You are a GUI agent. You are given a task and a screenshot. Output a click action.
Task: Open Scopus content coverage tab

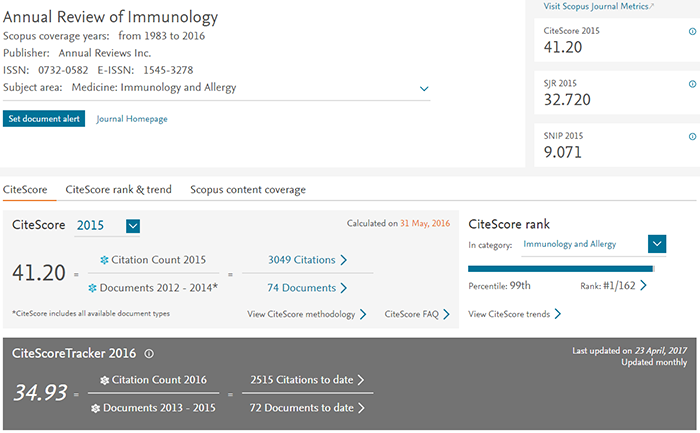pyautogui.click(x=248, y=189)
